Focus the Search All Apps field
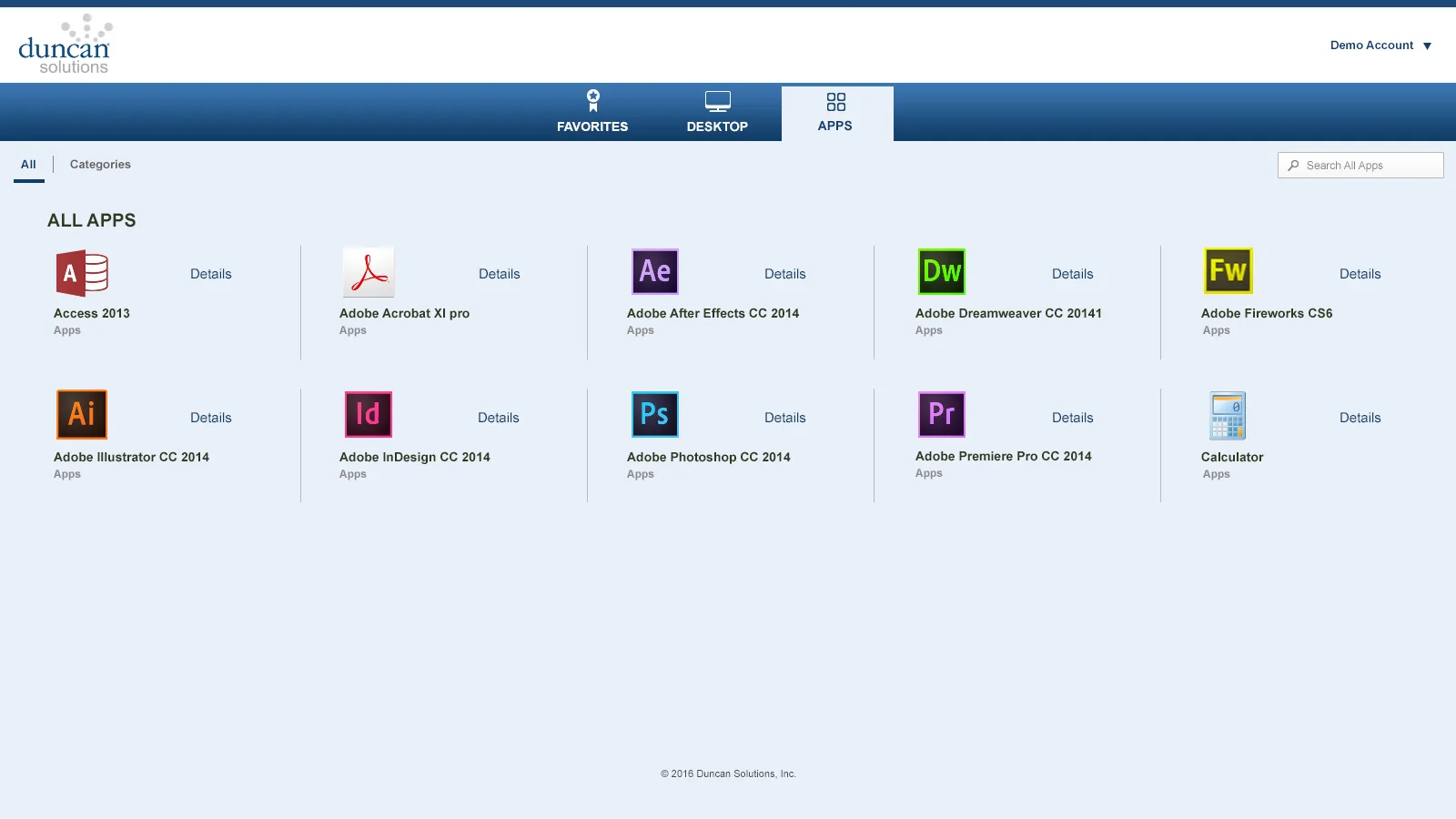1456x819 pixels. (x=1360, y=165)
